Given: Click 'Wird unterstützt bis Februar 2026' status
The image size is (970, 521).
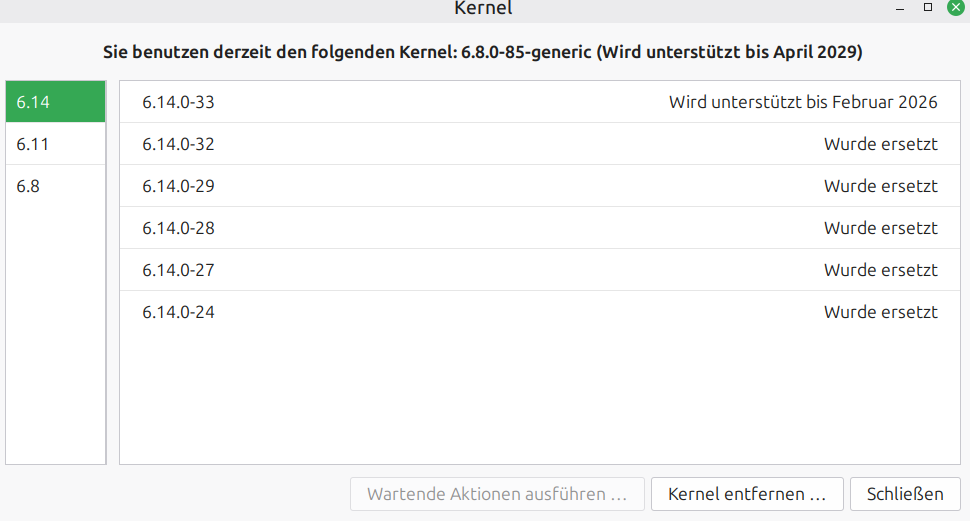Looking at the screenshot, I should (x=803, y=102).
